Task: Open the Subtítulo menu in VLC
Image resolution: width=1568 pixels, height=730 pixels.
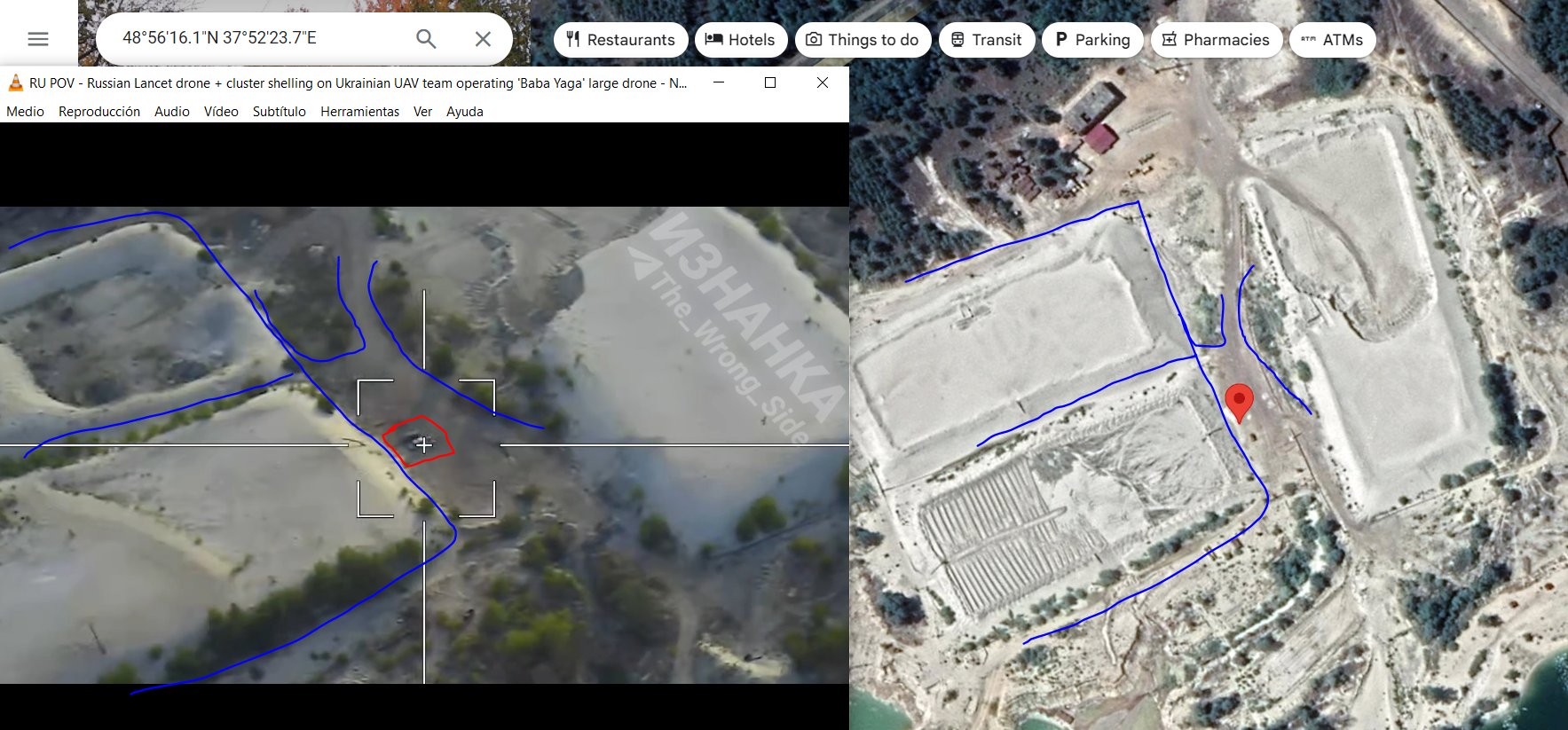Action: [279, 112]
